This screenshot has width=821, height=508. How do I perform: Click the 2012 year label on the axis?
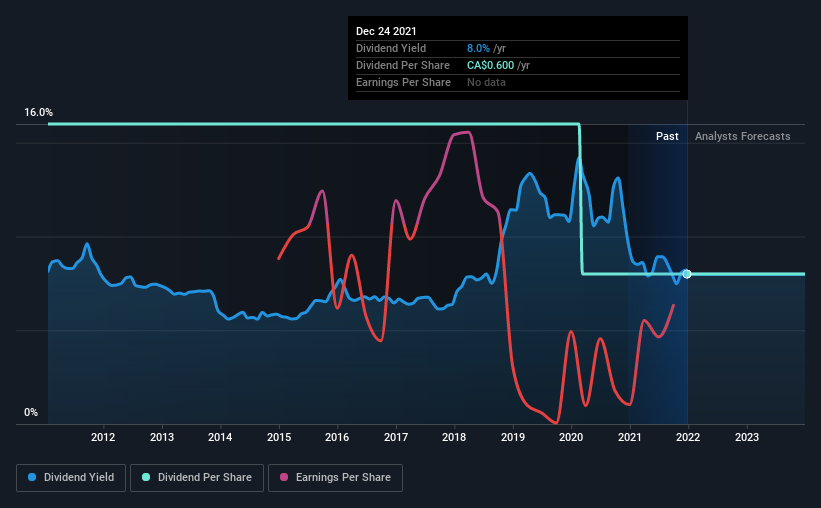pos(103,437)
